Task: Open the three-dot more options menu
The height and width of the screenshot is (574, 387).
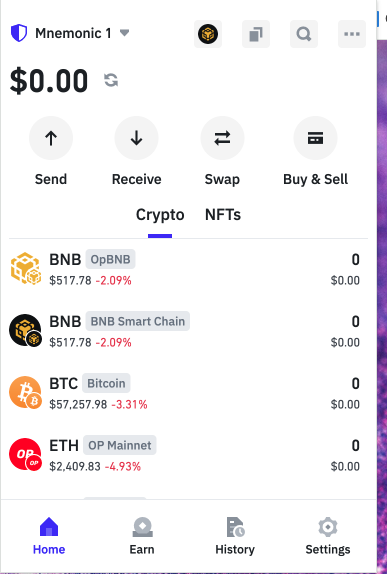Action: click(x=352, y=34)
